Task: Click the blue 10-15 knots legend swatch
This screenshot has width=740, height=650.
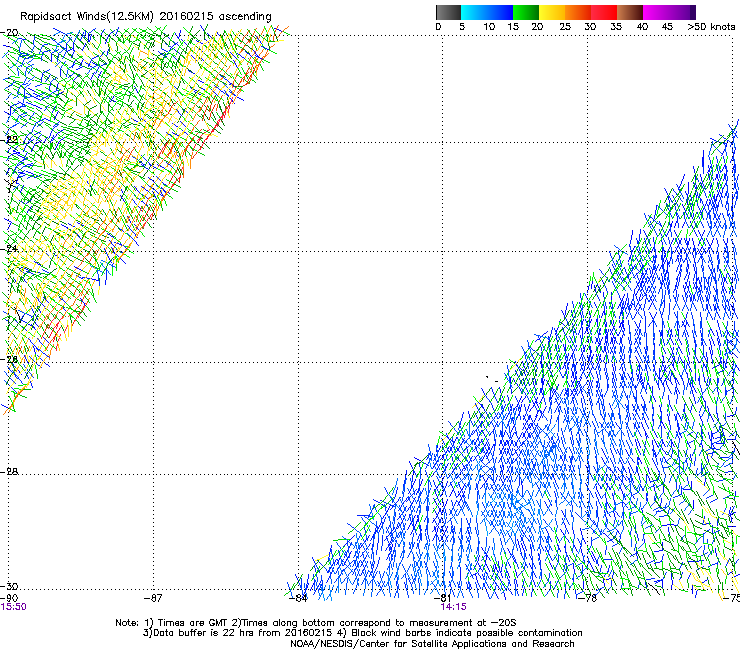Action: point(500,12)
